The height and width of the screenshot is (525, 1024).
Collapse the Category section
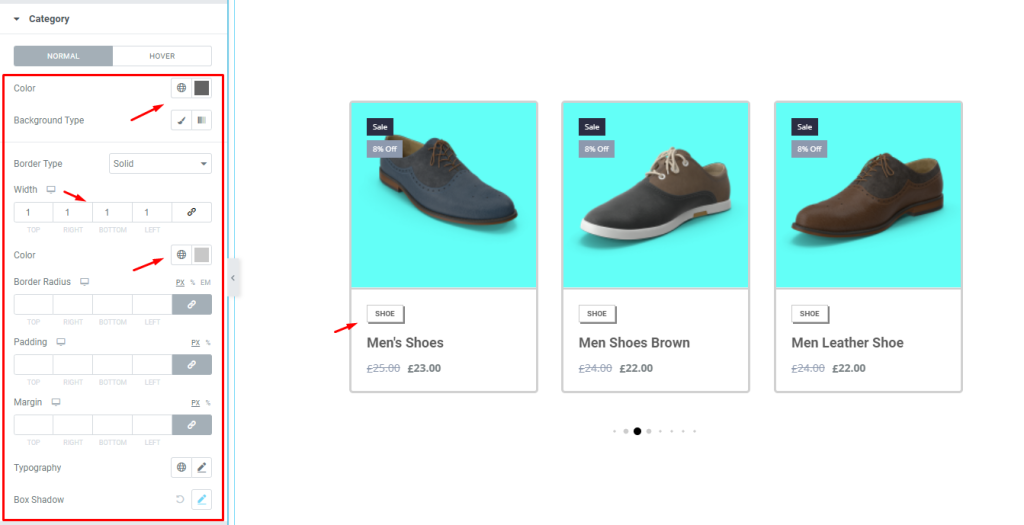coord(17,19)
